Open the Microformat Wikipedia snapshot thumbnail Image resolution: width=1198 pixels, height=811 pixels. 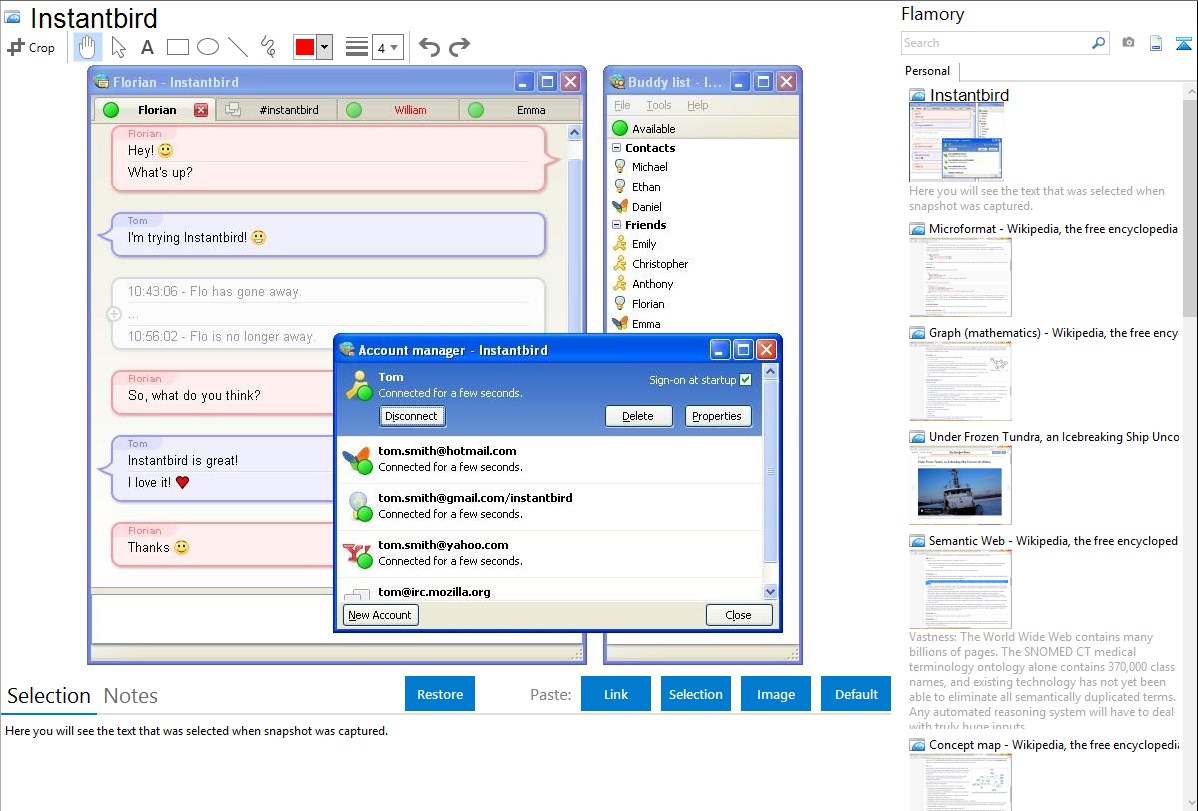(960, 277)
